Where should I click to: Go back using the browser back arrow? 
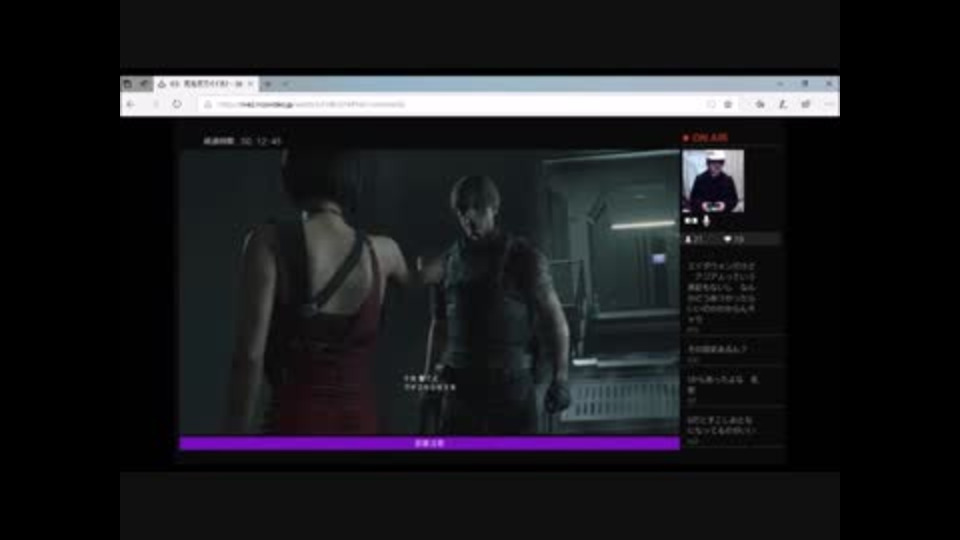pos(130,105)
